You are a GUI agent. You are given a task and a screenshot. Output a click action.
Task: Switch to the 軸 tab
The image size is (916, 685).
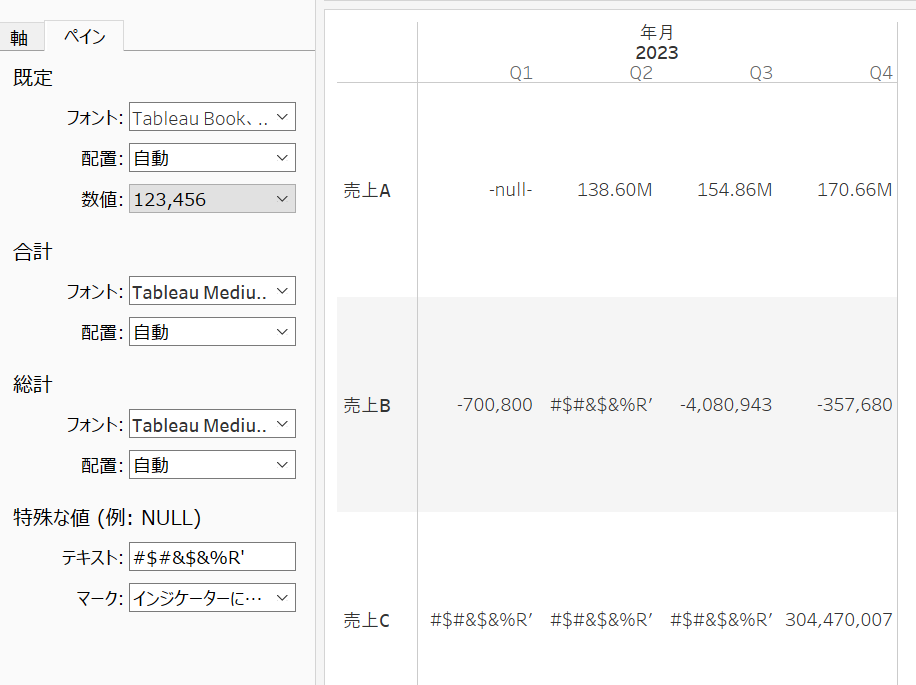(20, 37)
